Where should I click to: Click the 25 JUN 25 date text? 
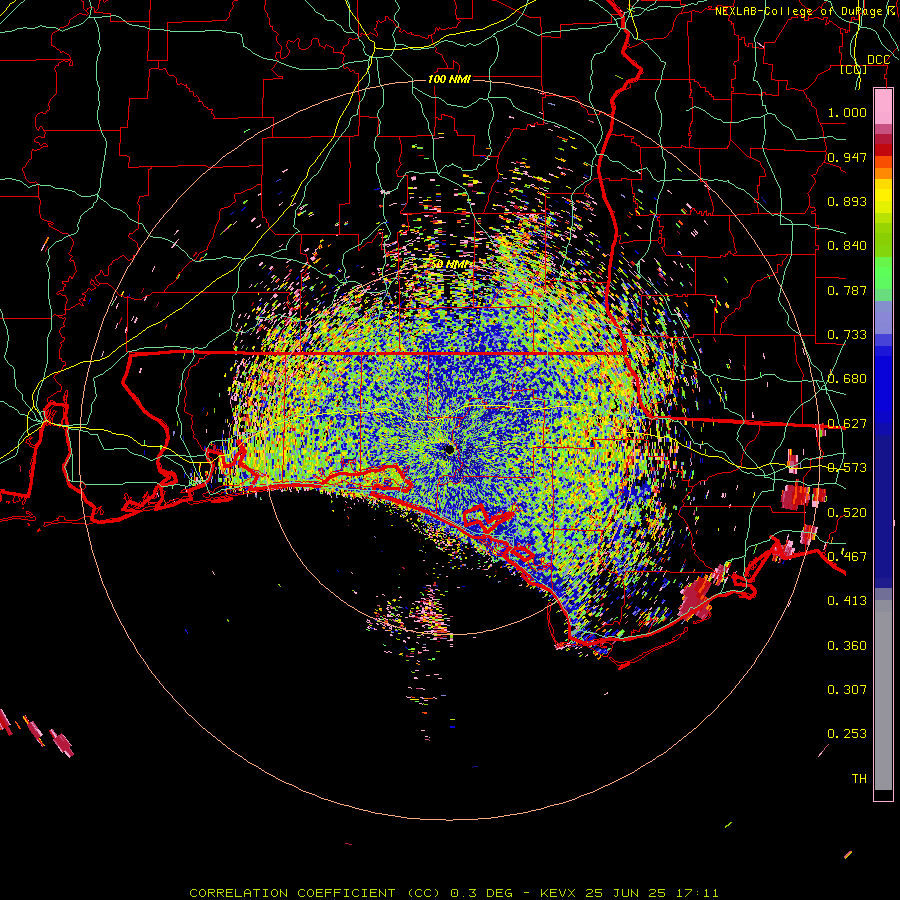tap(626, 893)
